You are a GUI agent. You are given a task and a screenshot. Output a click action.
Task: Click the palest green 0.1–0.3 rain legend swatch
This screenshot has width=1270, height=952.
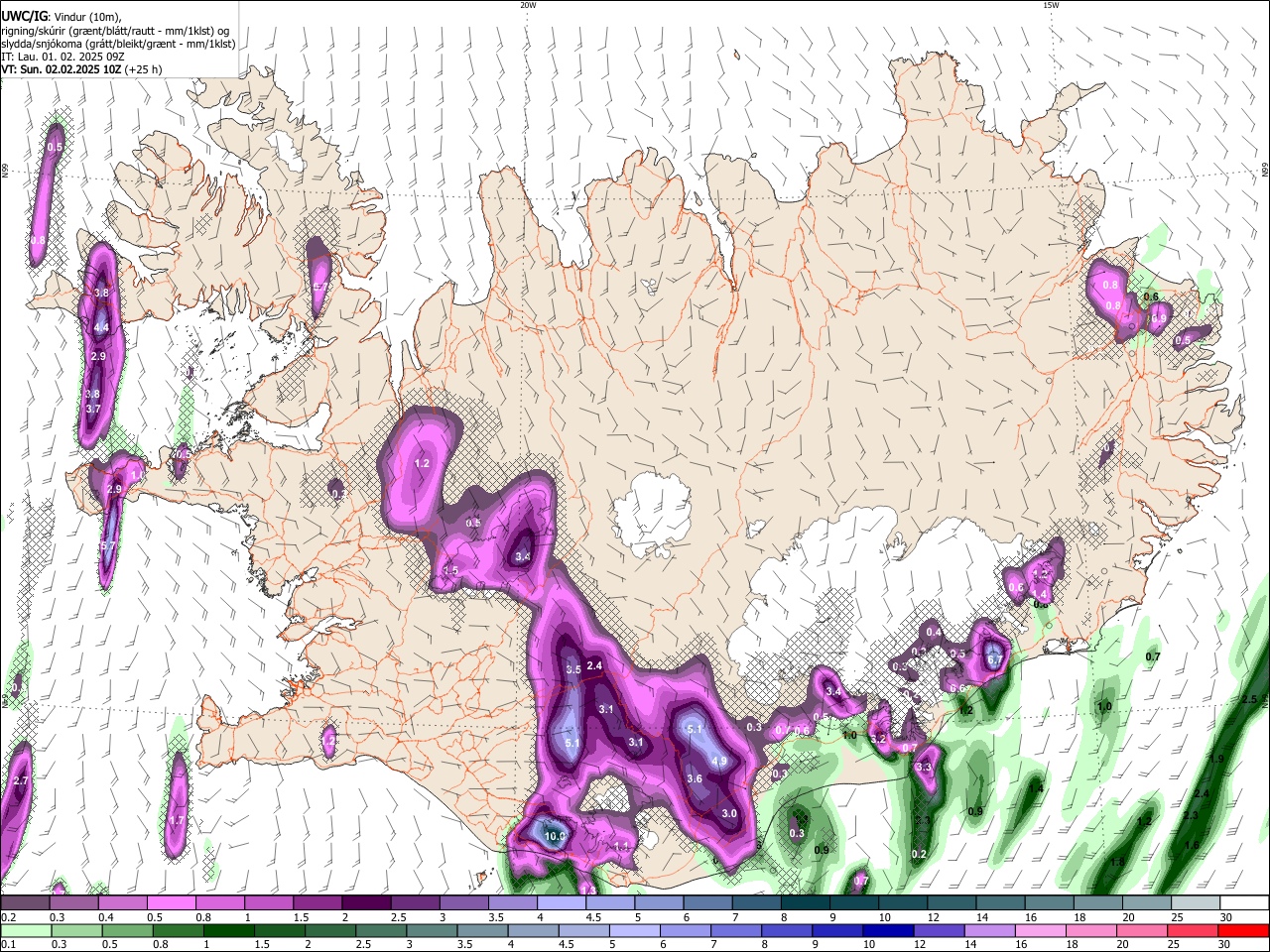[25, 930]
